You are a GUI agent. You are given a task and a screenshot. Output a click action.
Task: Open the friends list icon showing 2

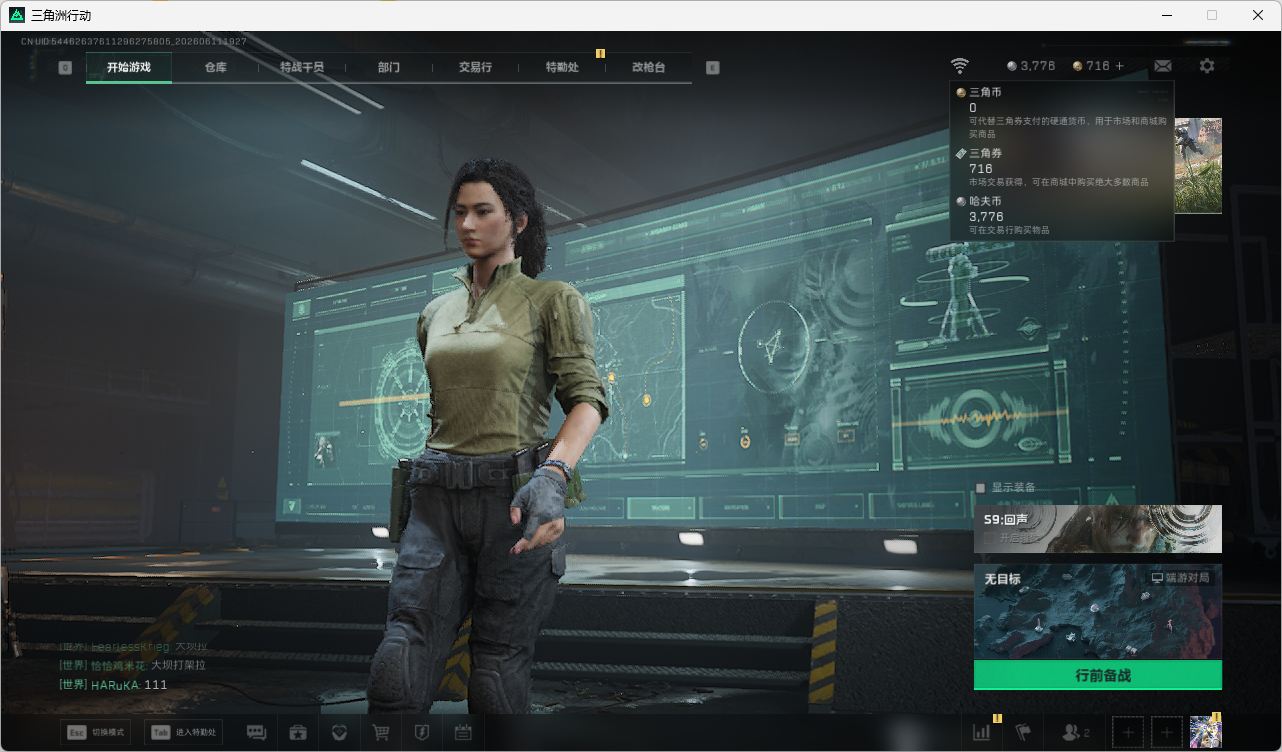[1077, 733]
